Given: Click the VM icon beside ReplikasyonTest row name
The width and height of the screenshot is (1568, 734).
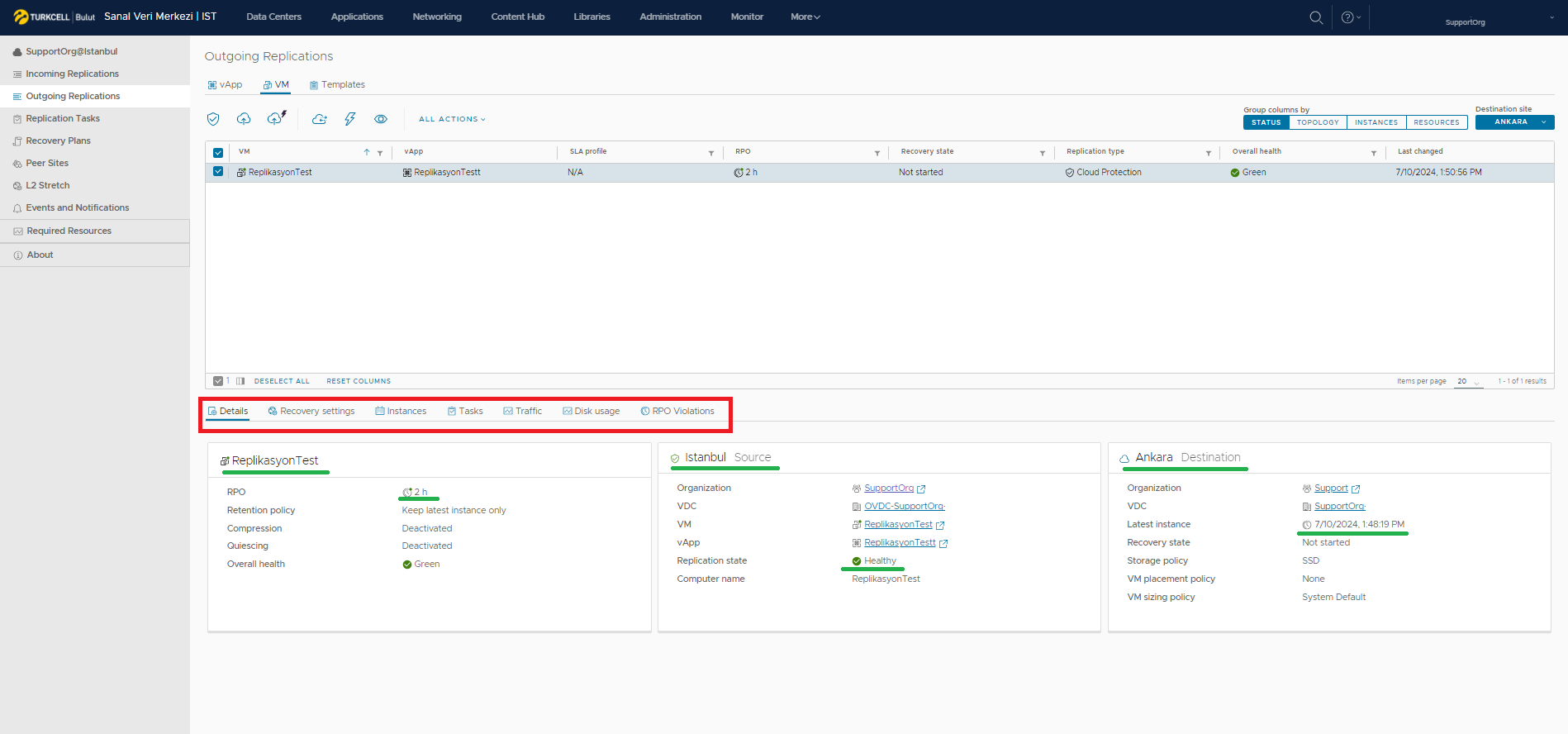Looking at the screenshot, I should pyautogui.click(x=241, y=173).
